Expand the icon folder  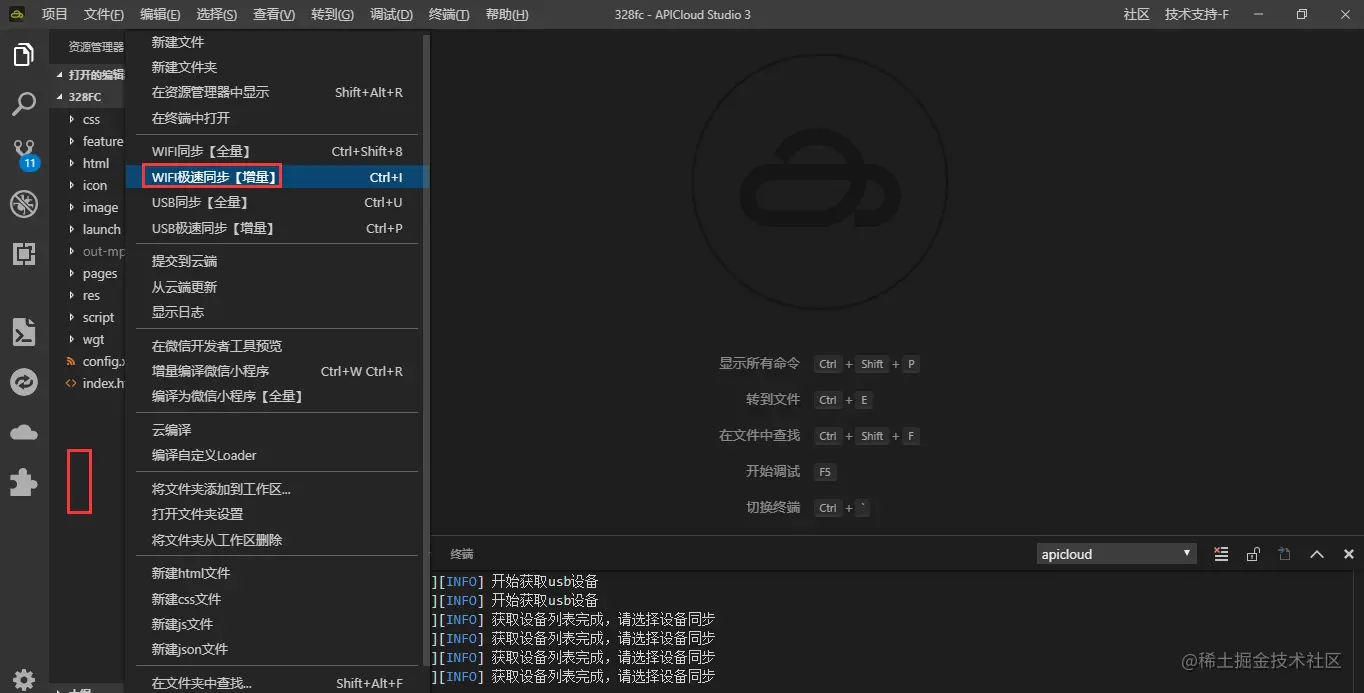(x=95, y=185)
